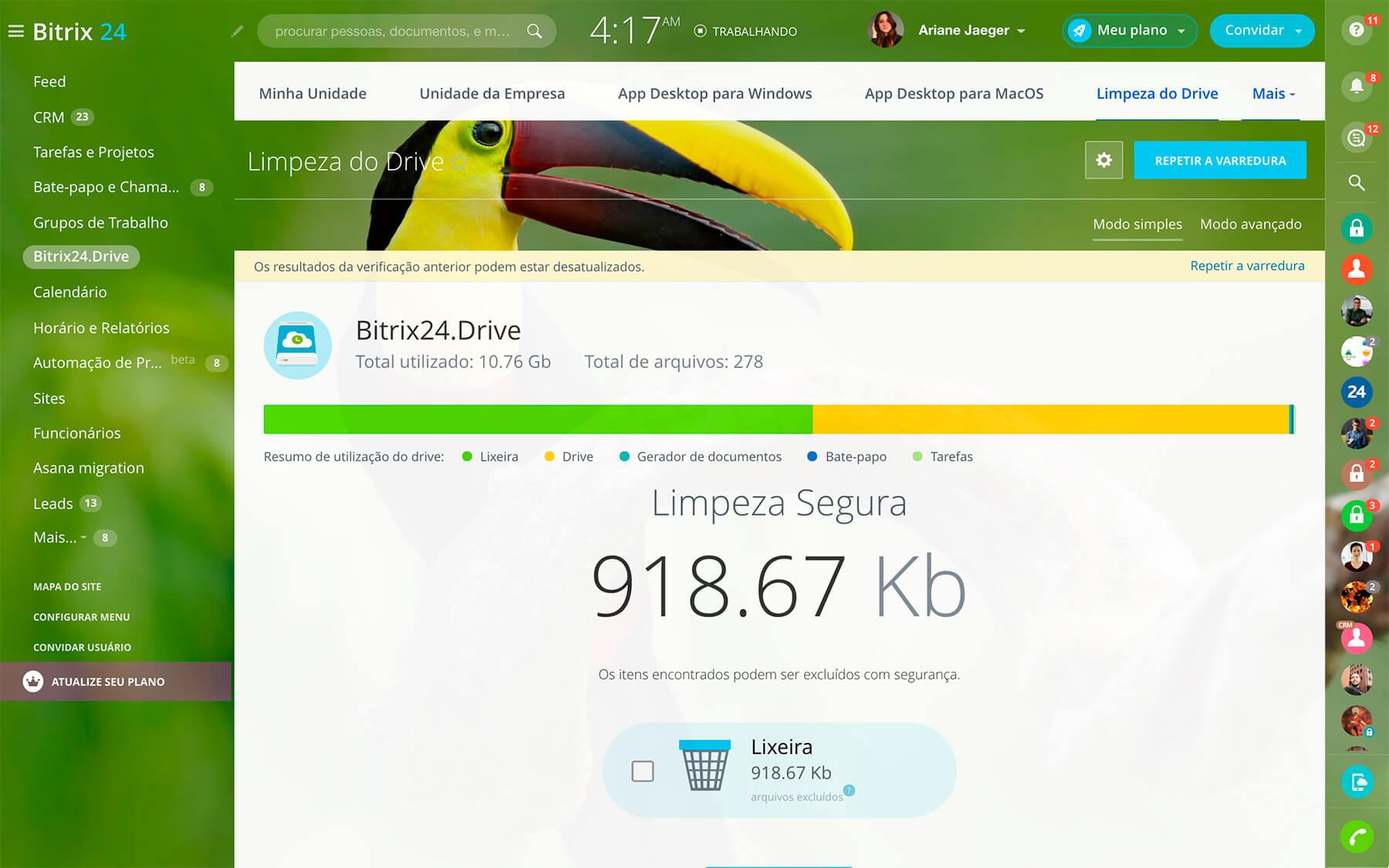Click the green phone call icon
The width and height of the screenshot is (1389, 868).
(x=1356, y=836)
